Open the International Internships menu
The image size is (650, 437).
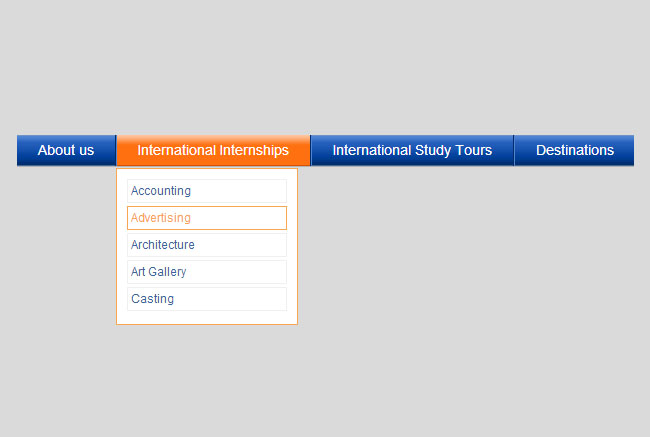pos(213,150)
